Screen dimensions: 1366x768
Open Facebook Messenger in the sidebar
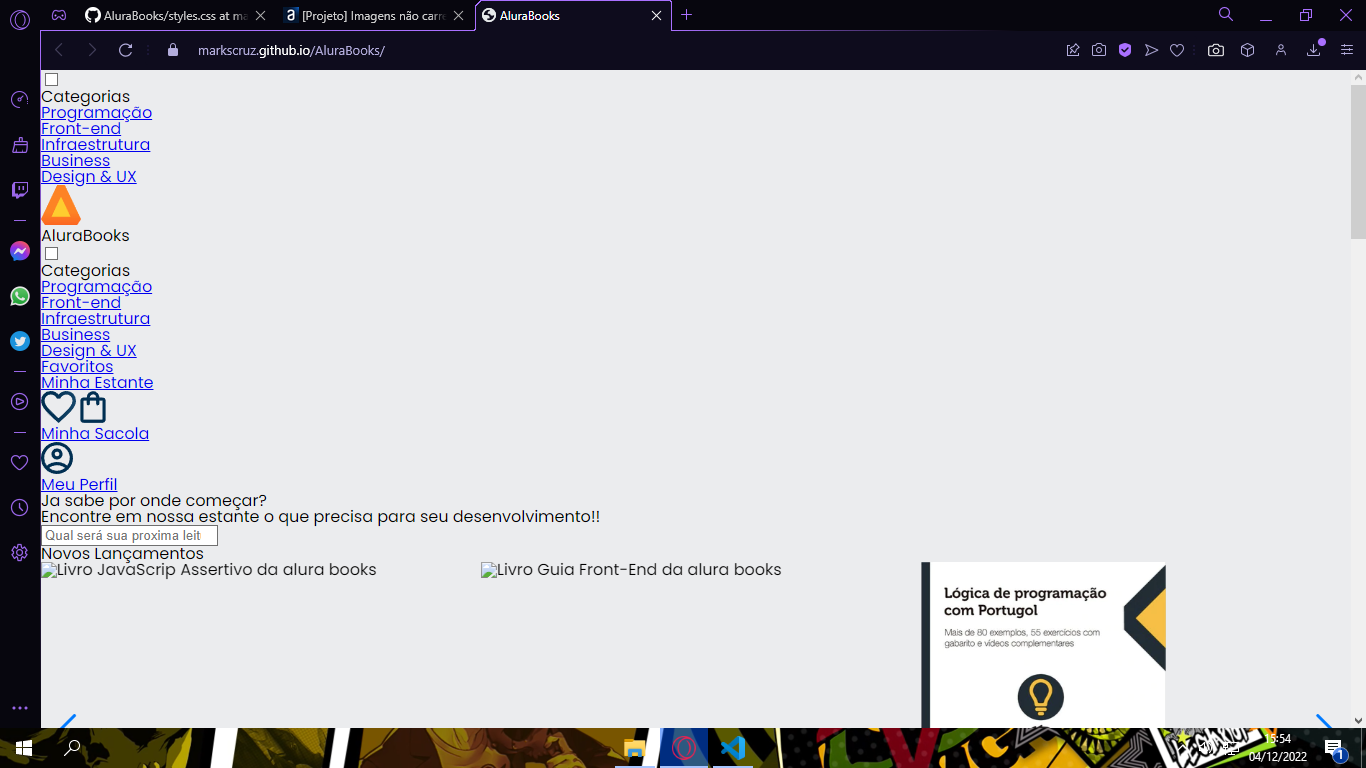point(20,251)
